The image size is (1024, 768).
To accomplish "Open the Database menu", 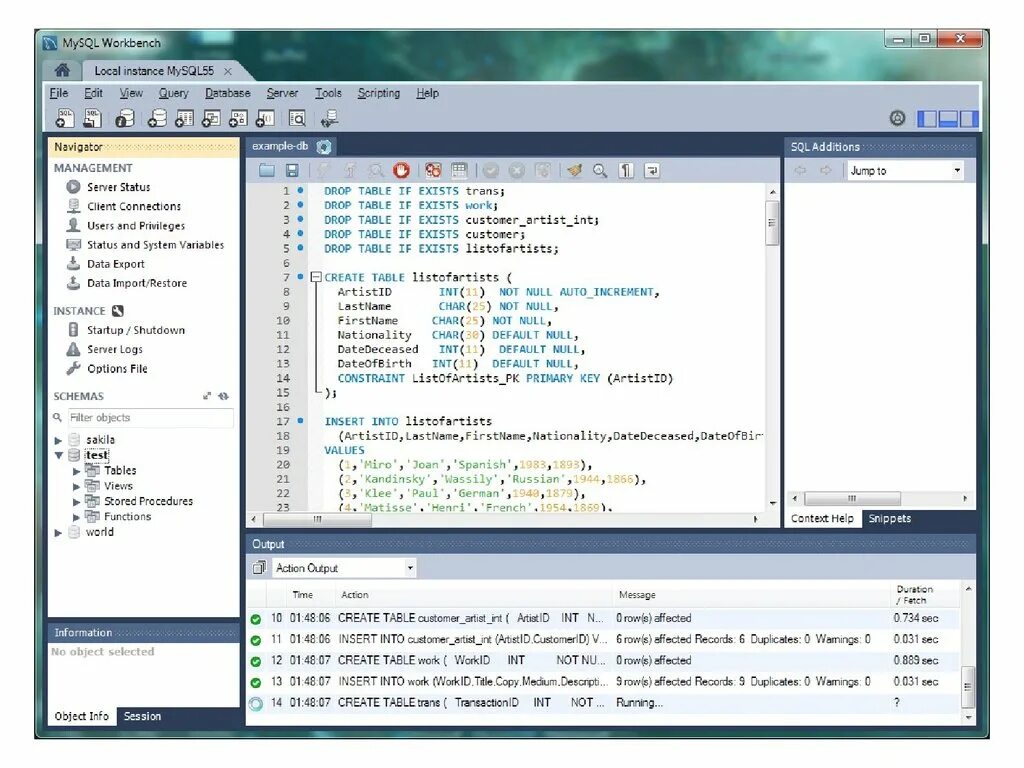I will pos(227,93).
